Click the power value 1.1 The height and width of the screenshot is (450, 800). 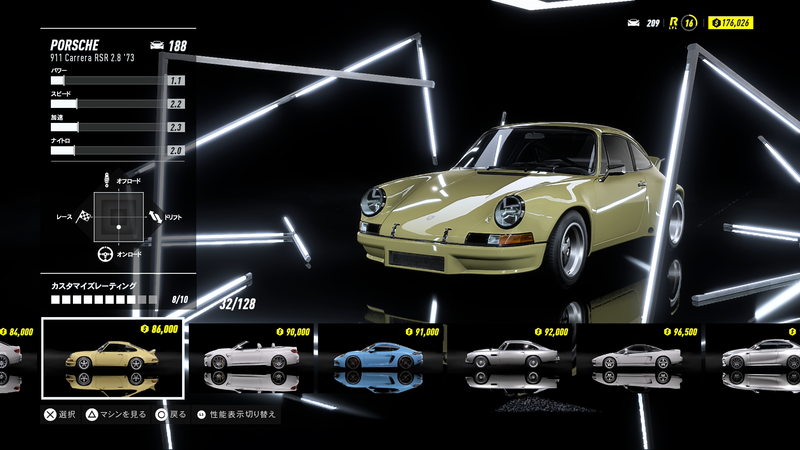point(176,81)
